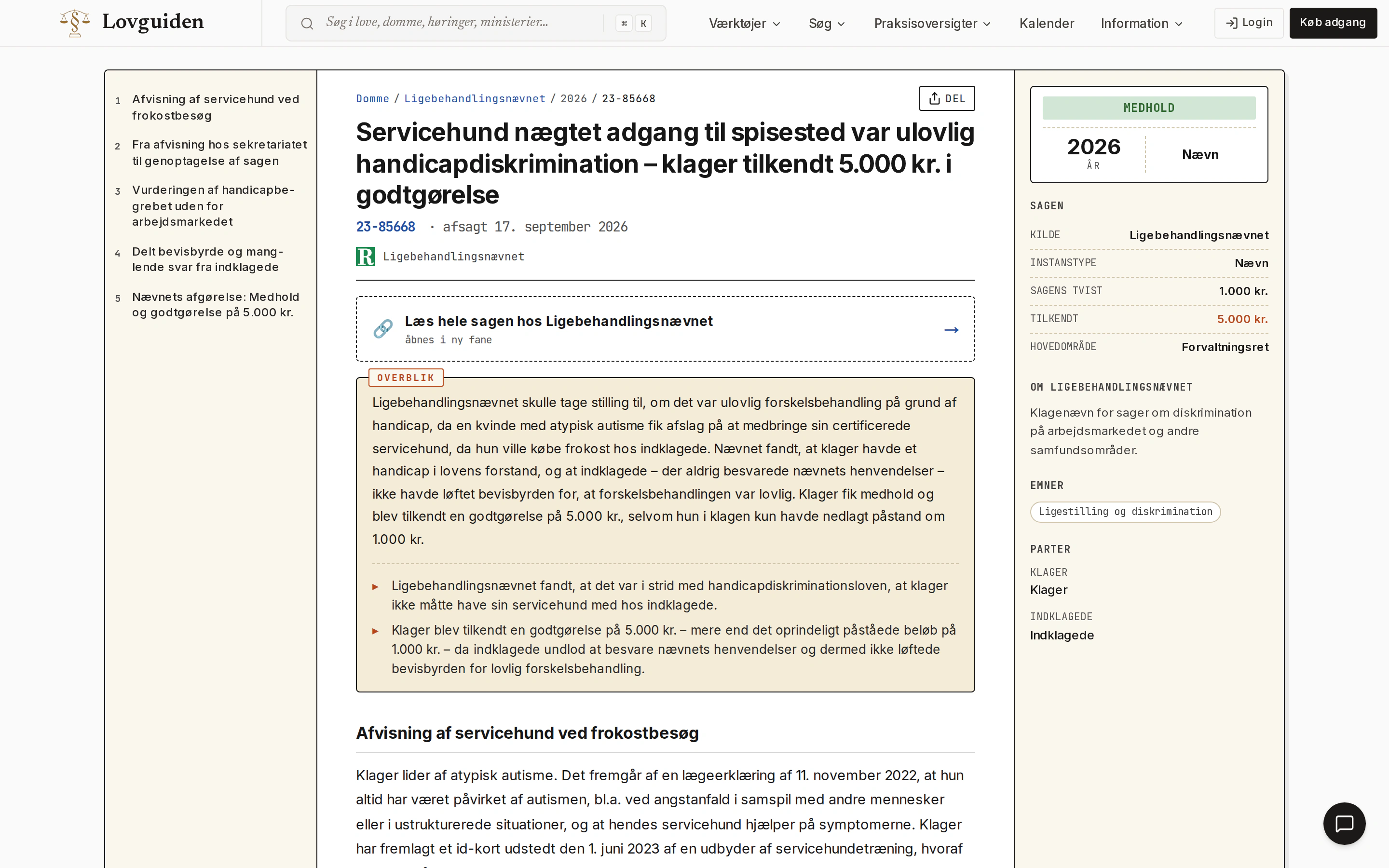The height and width of the screenshot is (868, 1389).
Task: Click the TILKENDT 5.000 kr. value
Action: coord(1242,319)
